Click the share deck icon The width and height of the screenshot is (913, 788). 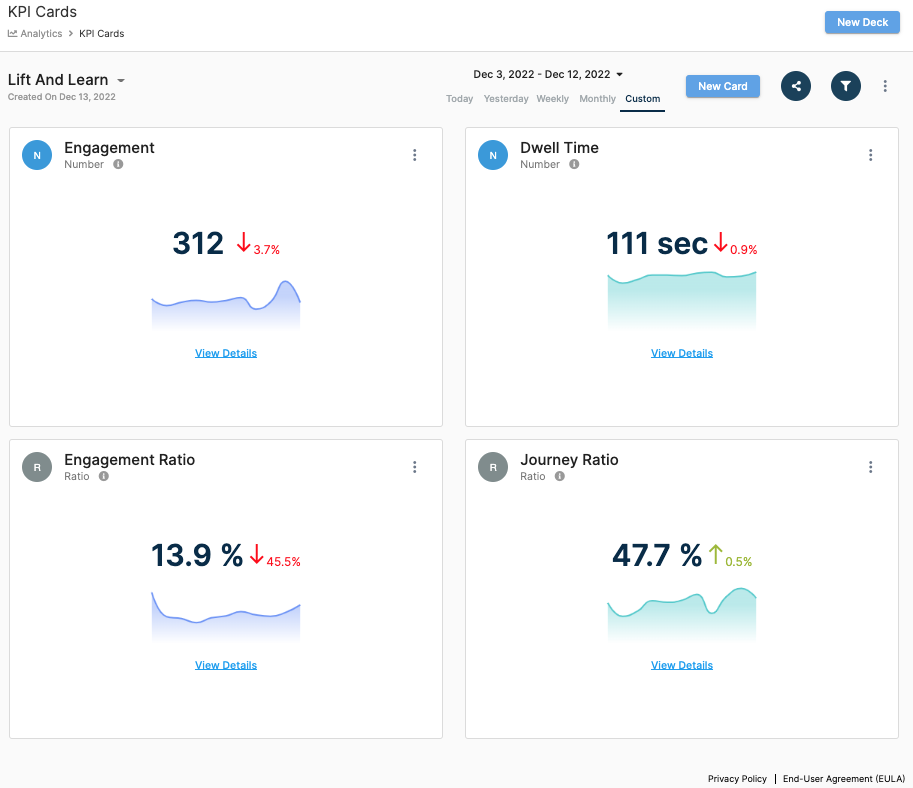point(795,86)
